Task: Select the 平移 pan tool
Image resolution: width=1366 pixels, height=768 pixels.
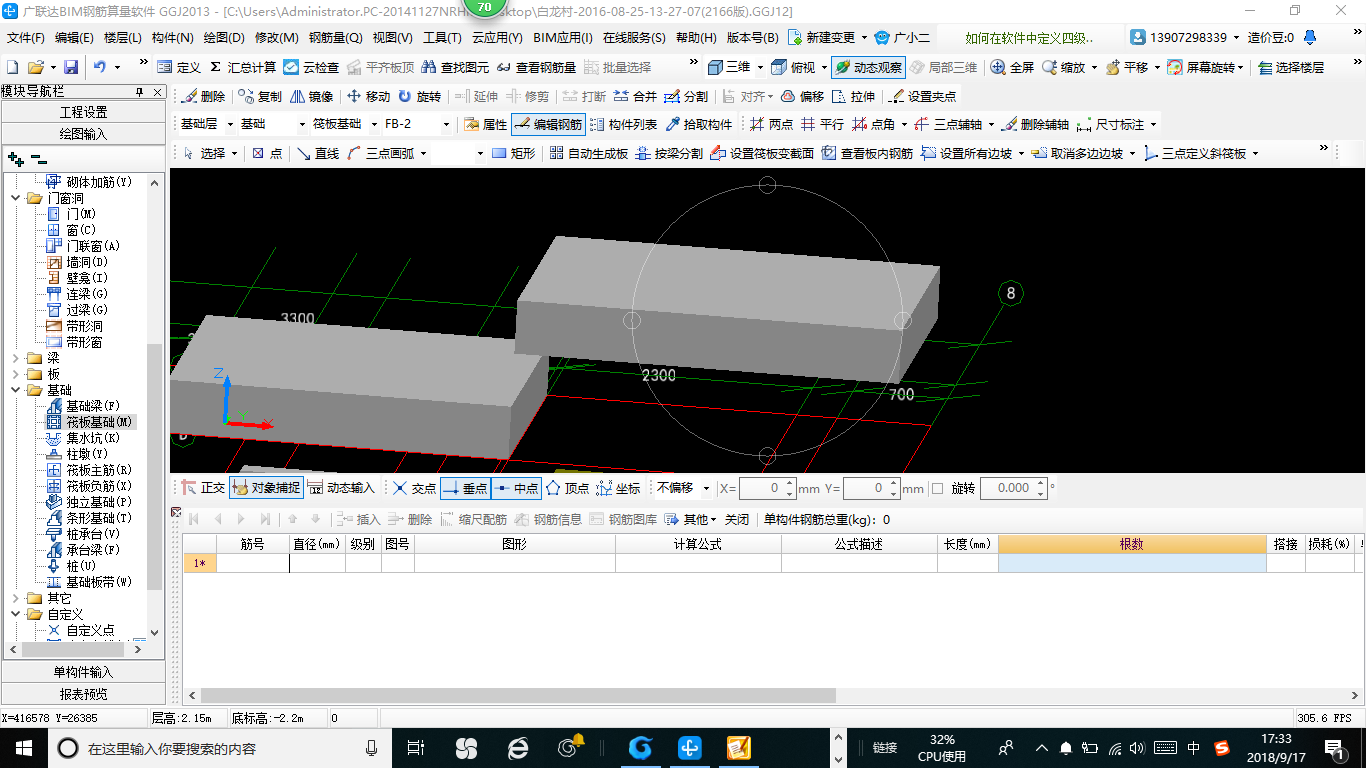Action: click(1127, 67)
